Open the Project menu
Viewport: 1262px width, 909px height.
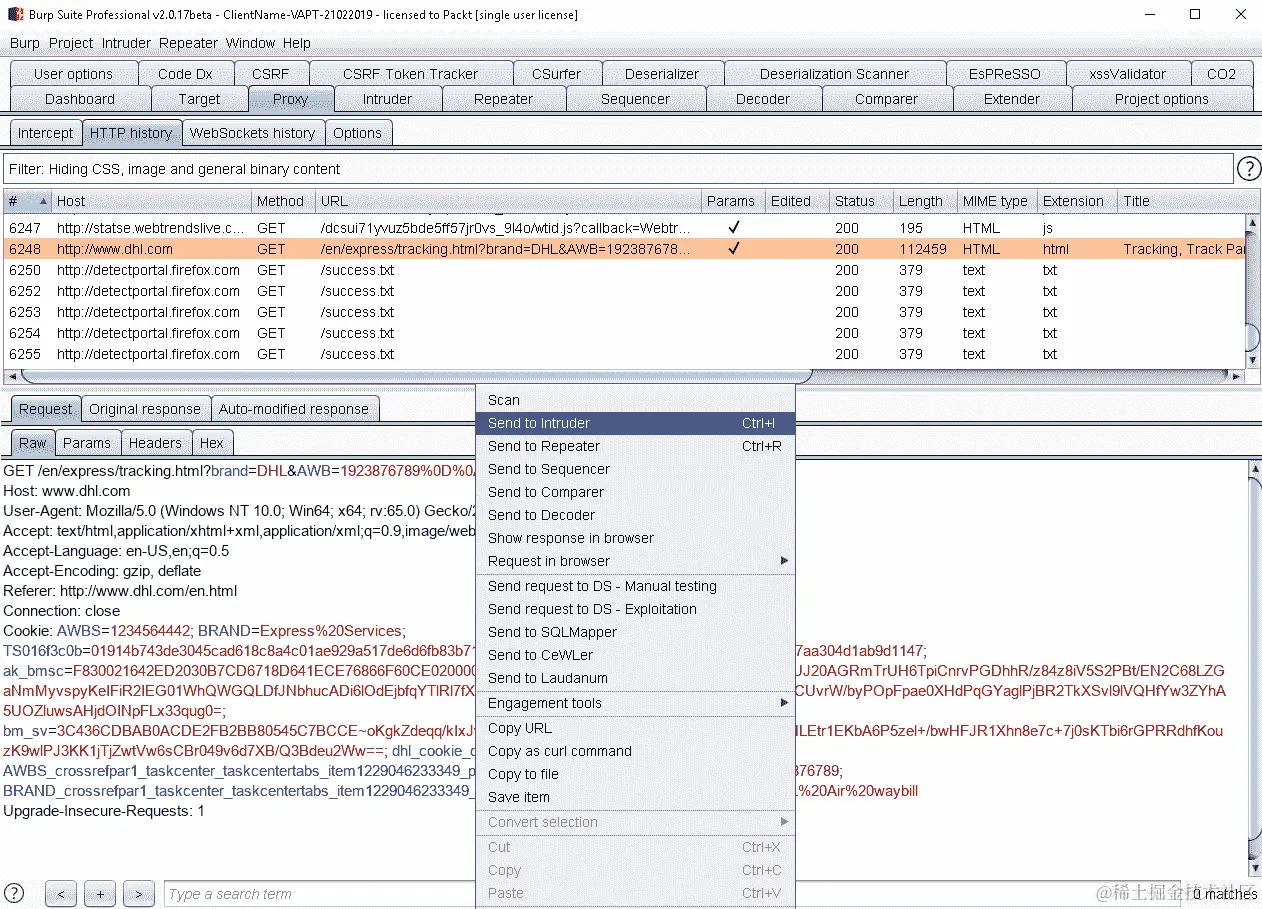point(71,43)
